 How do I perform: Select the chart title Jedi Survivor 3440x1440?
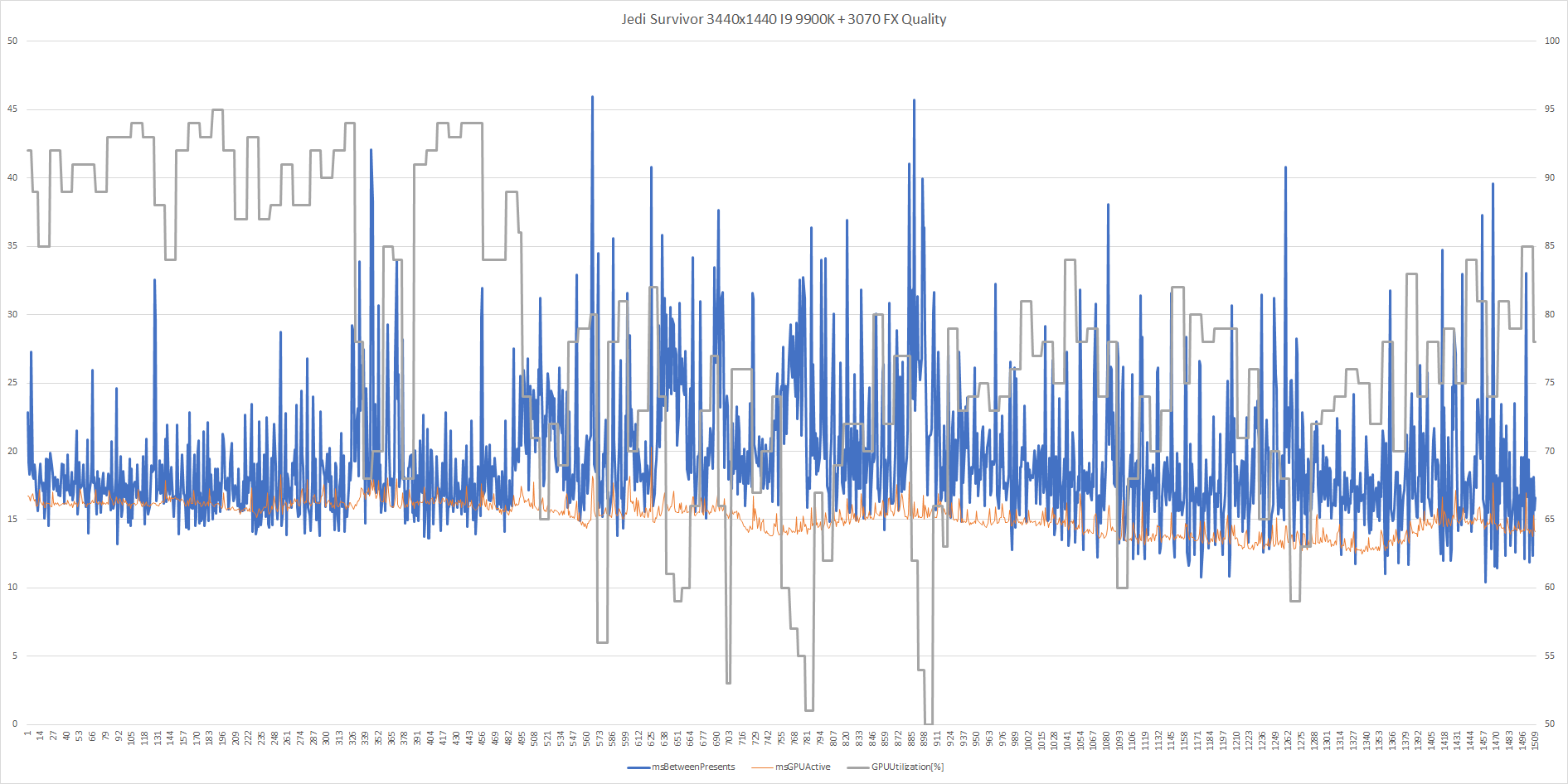tap(784, 19)
